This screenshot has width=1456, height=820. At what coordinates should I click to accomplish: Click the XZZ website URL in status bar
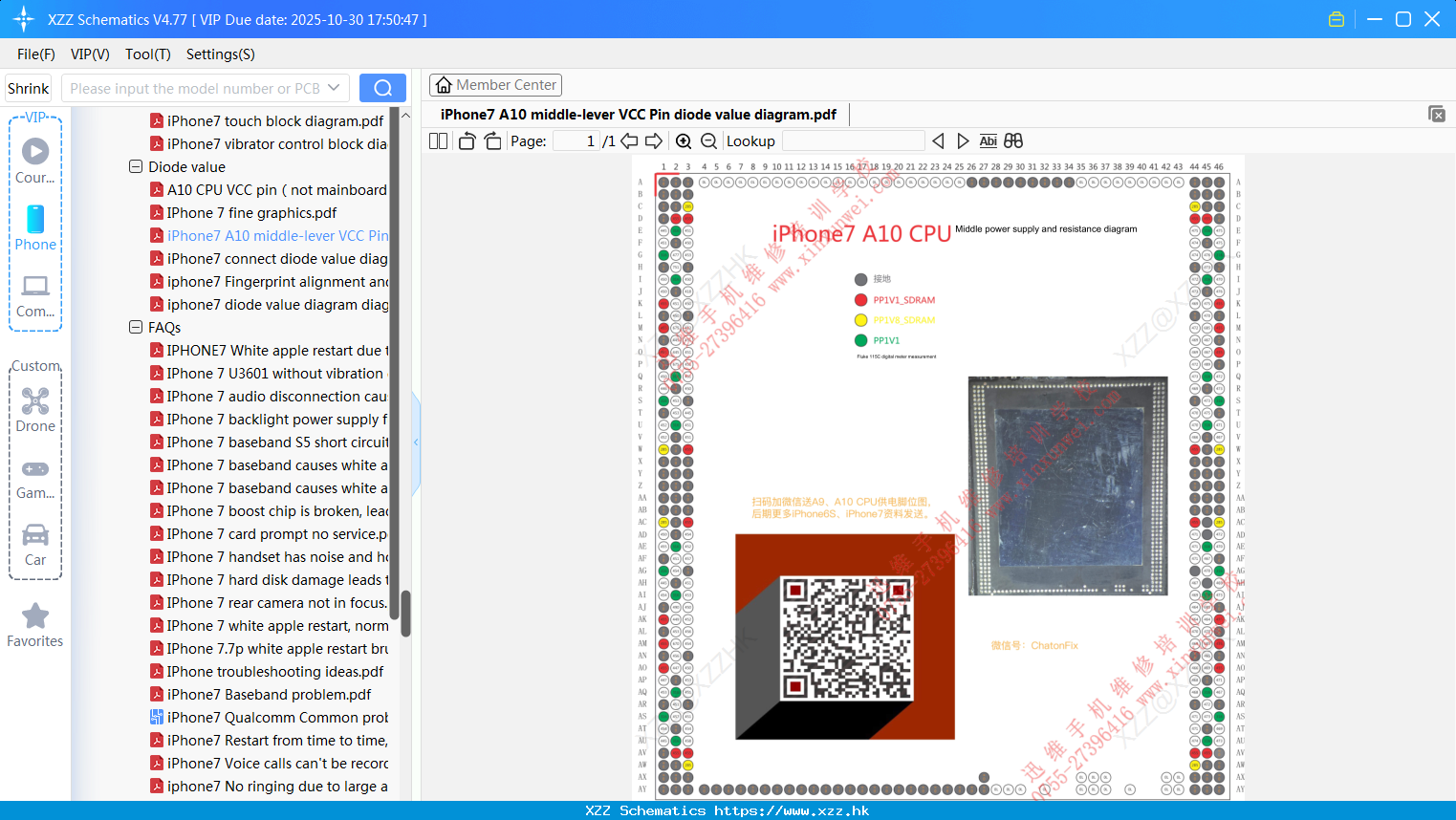[792, 810]
